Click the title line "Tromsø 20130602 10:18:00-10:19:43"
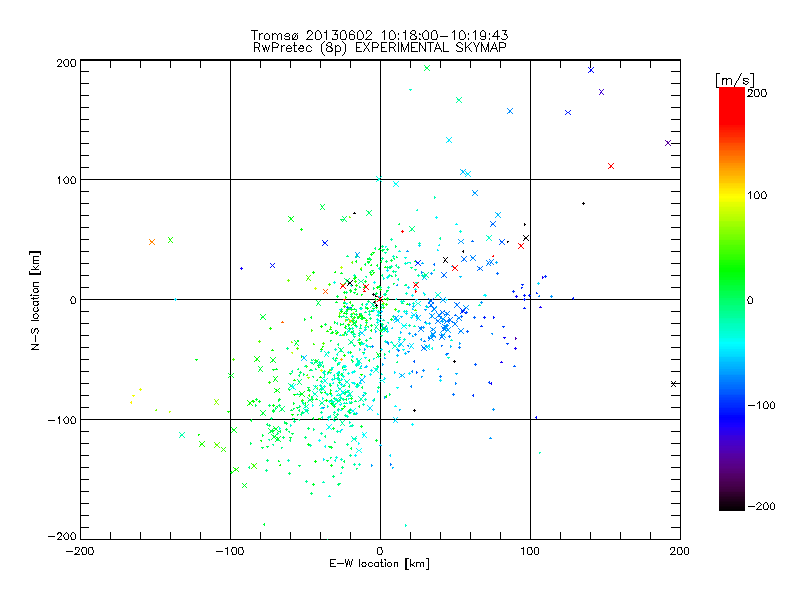Viewport: 800px width, 600px height. click(x=380, y=35)
